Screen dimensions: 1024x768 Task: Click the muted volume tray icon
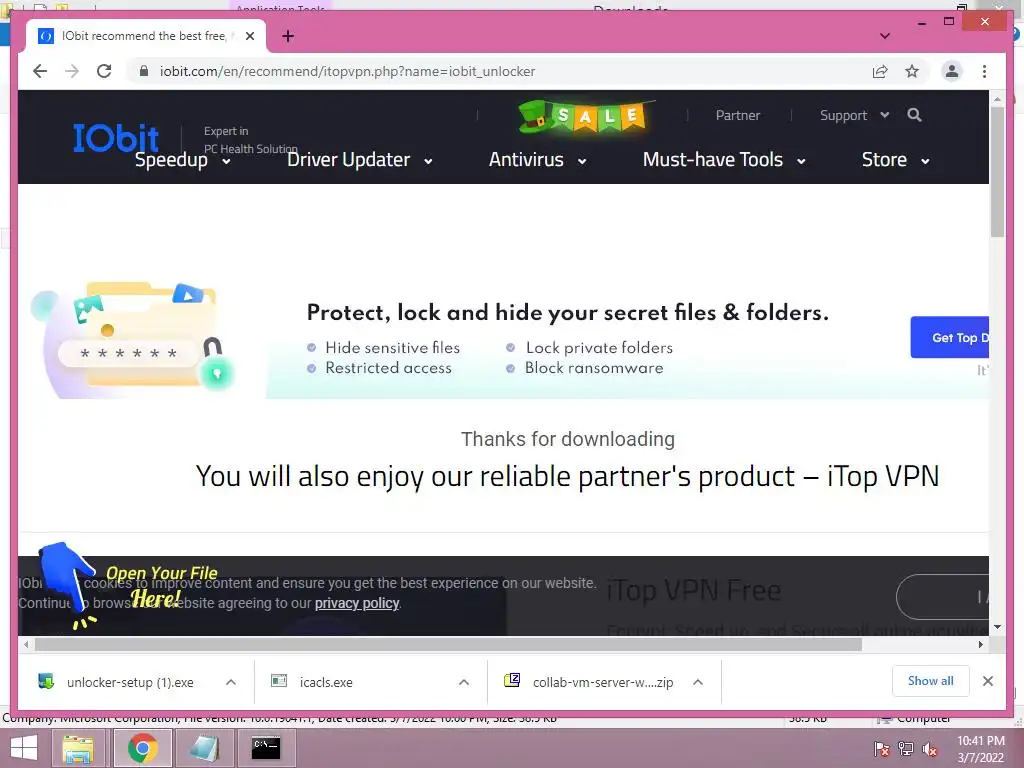[929, 749]
